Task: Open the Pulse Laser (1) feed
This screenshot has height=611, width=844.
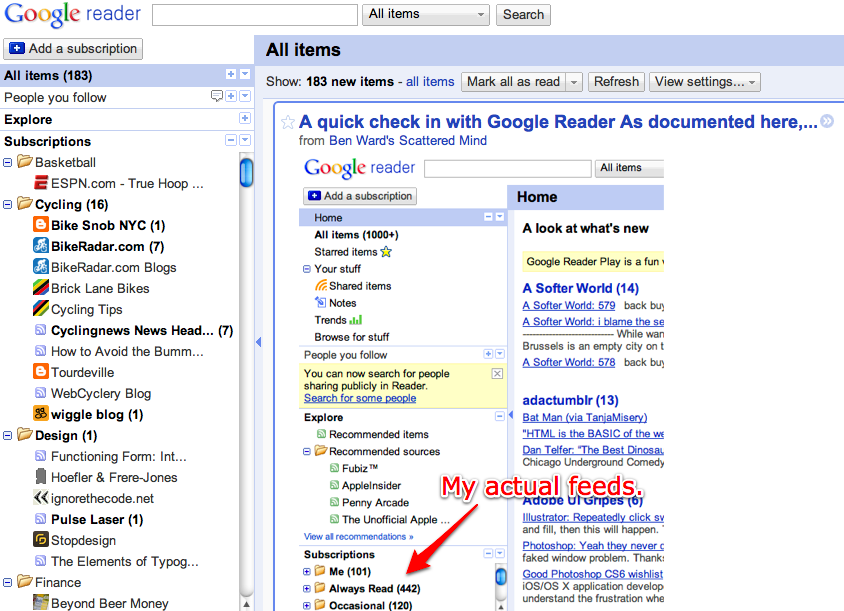Action: point(97,519)
